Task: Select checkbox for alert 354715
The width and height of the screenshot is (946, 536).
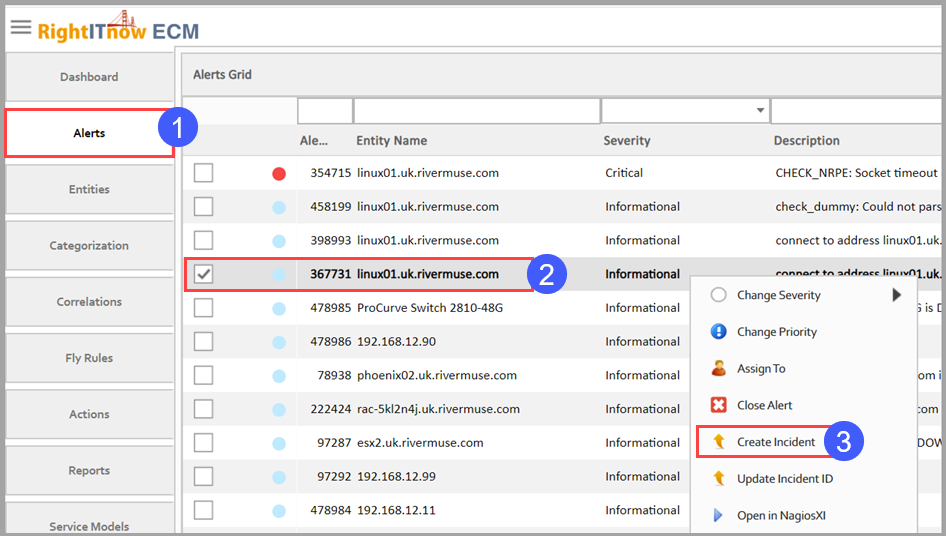Action: point(203,173)
